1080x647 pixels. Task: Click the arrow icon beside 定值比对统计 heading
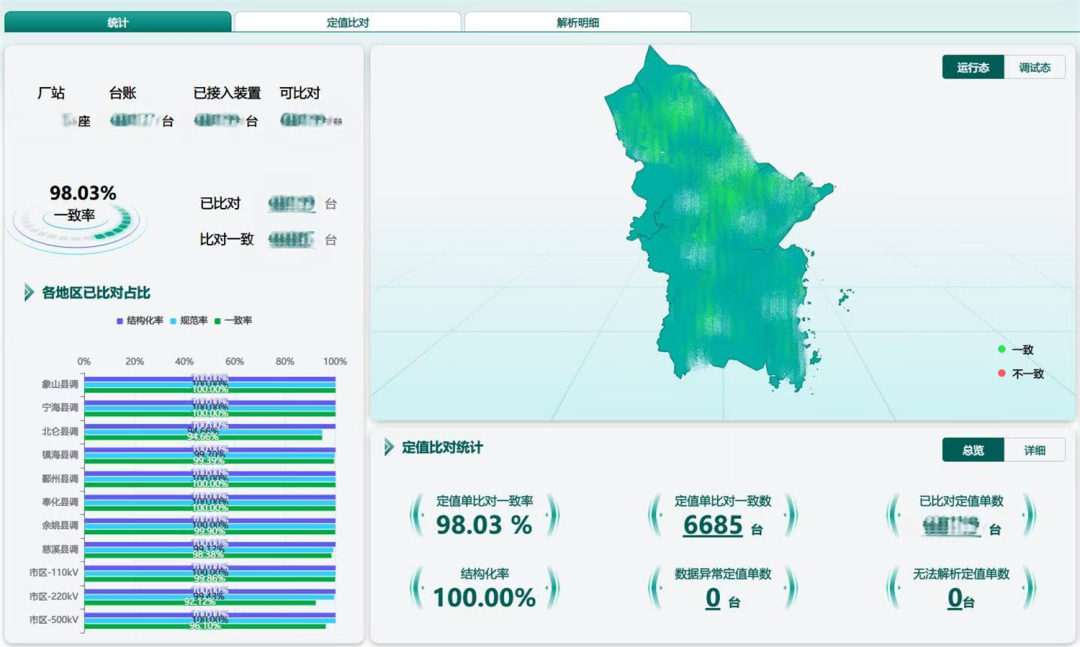[x=389, y=447]
